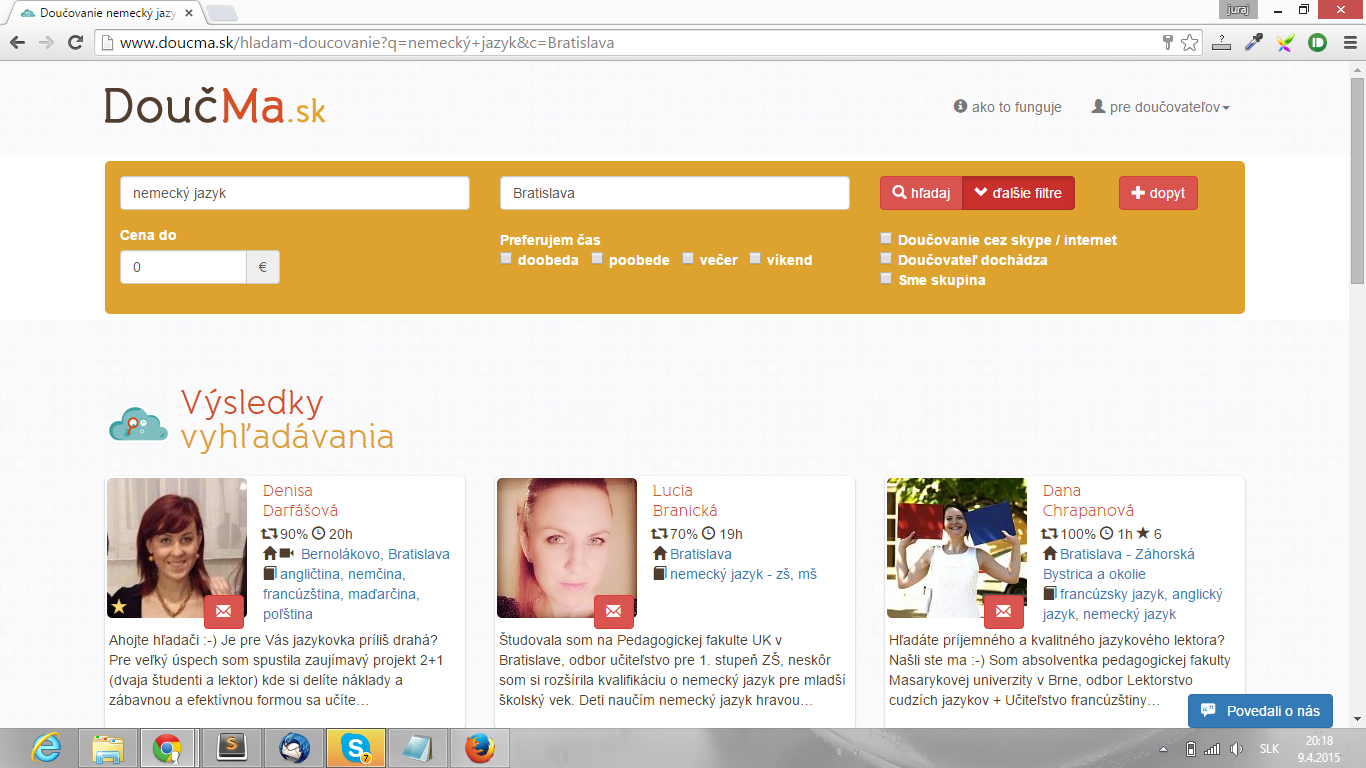Enable the doobeda time checkbox
This screenshot has width=1366, height=768.
click(x=506, y=259)
